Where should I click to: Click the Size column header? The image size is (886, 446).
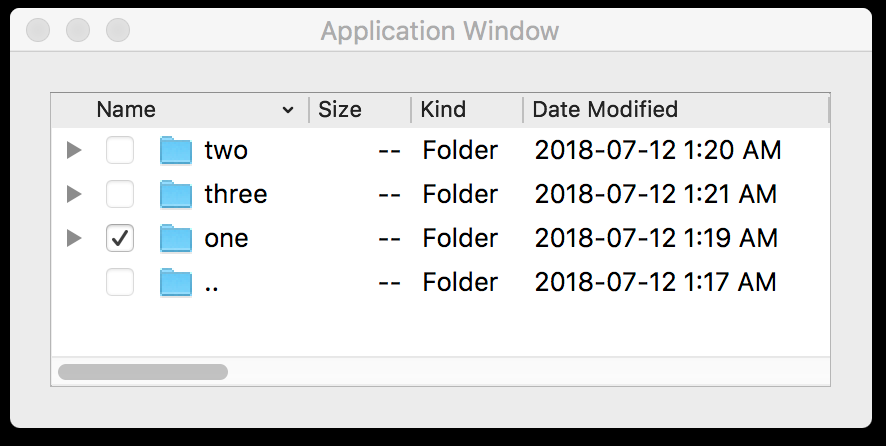coord(340,110)
